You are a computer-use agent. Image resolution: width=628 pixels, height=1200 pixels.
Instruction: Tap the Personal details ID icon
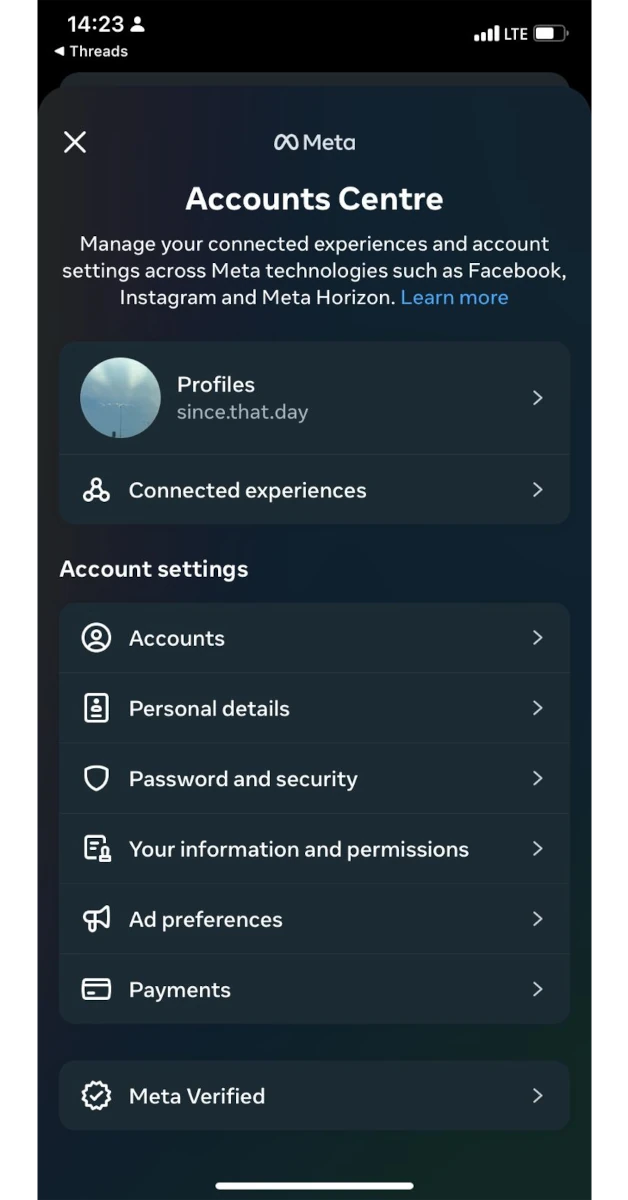click(x=96, y=708)
